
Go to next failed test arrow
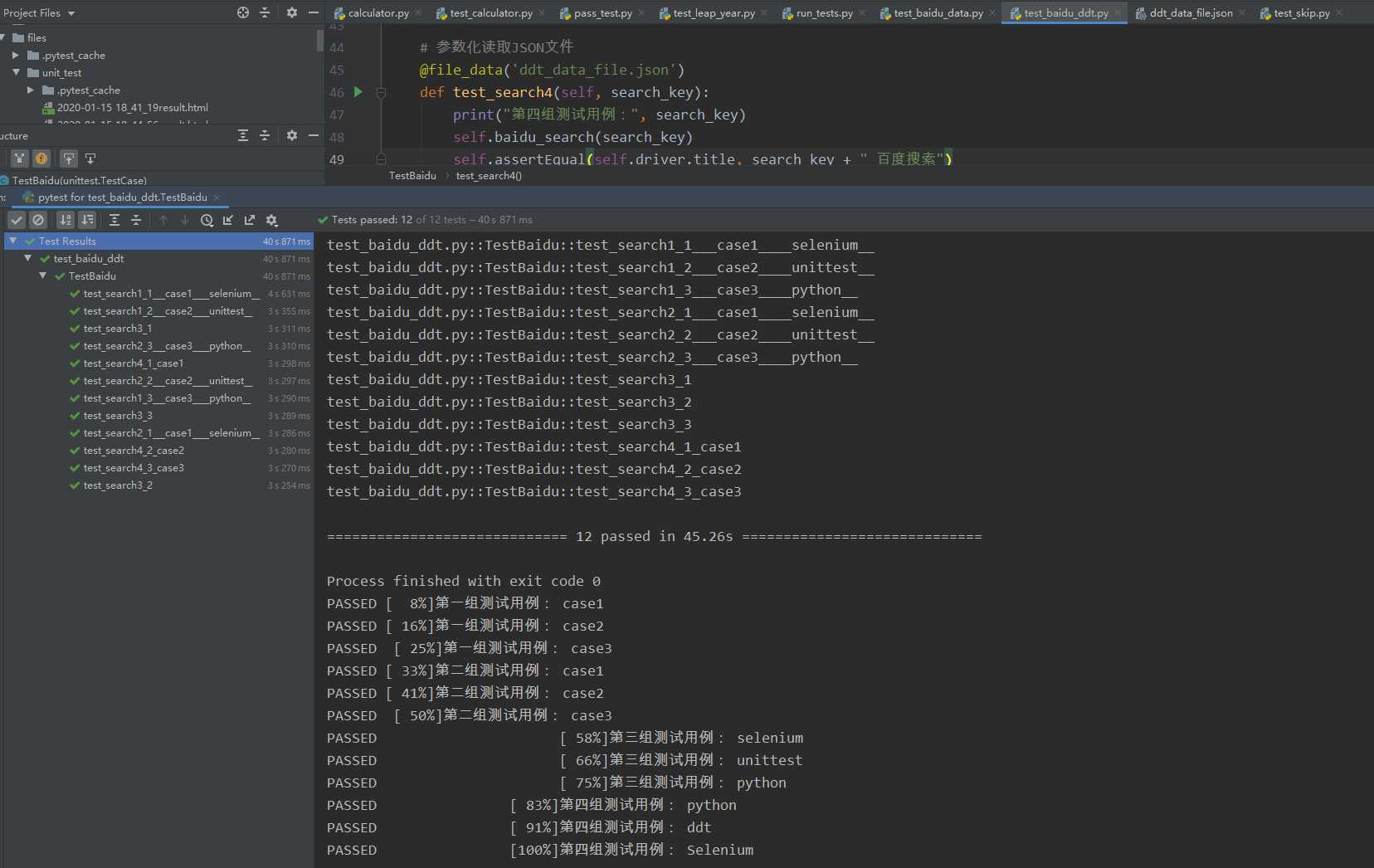[185, 220]
